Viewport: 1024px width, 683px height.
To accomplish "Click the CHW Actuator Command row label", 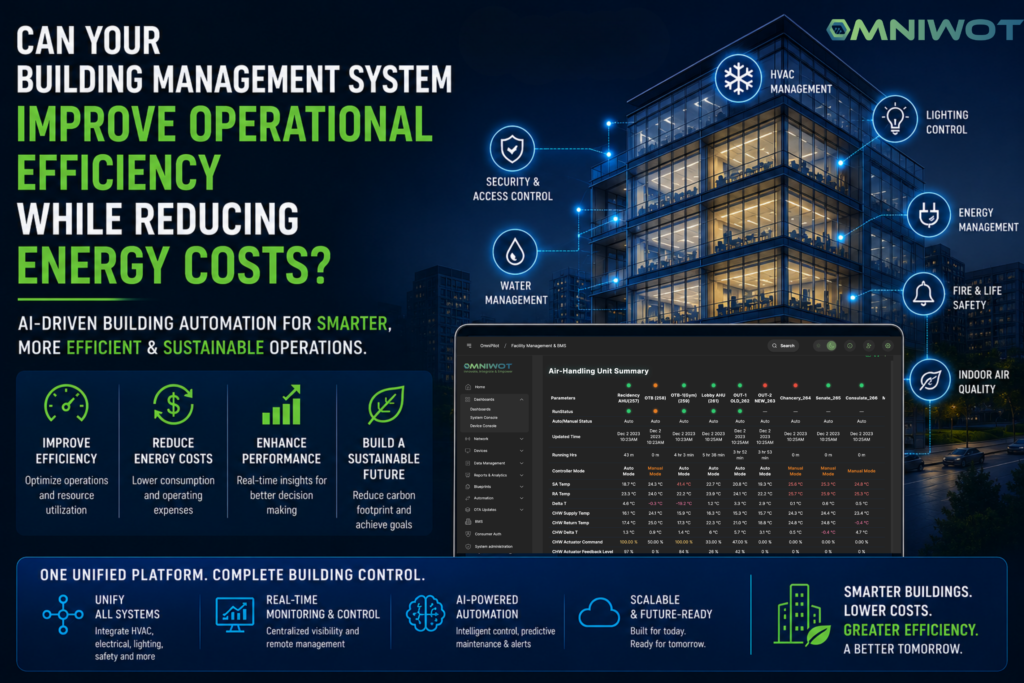I will coord(577,542).
